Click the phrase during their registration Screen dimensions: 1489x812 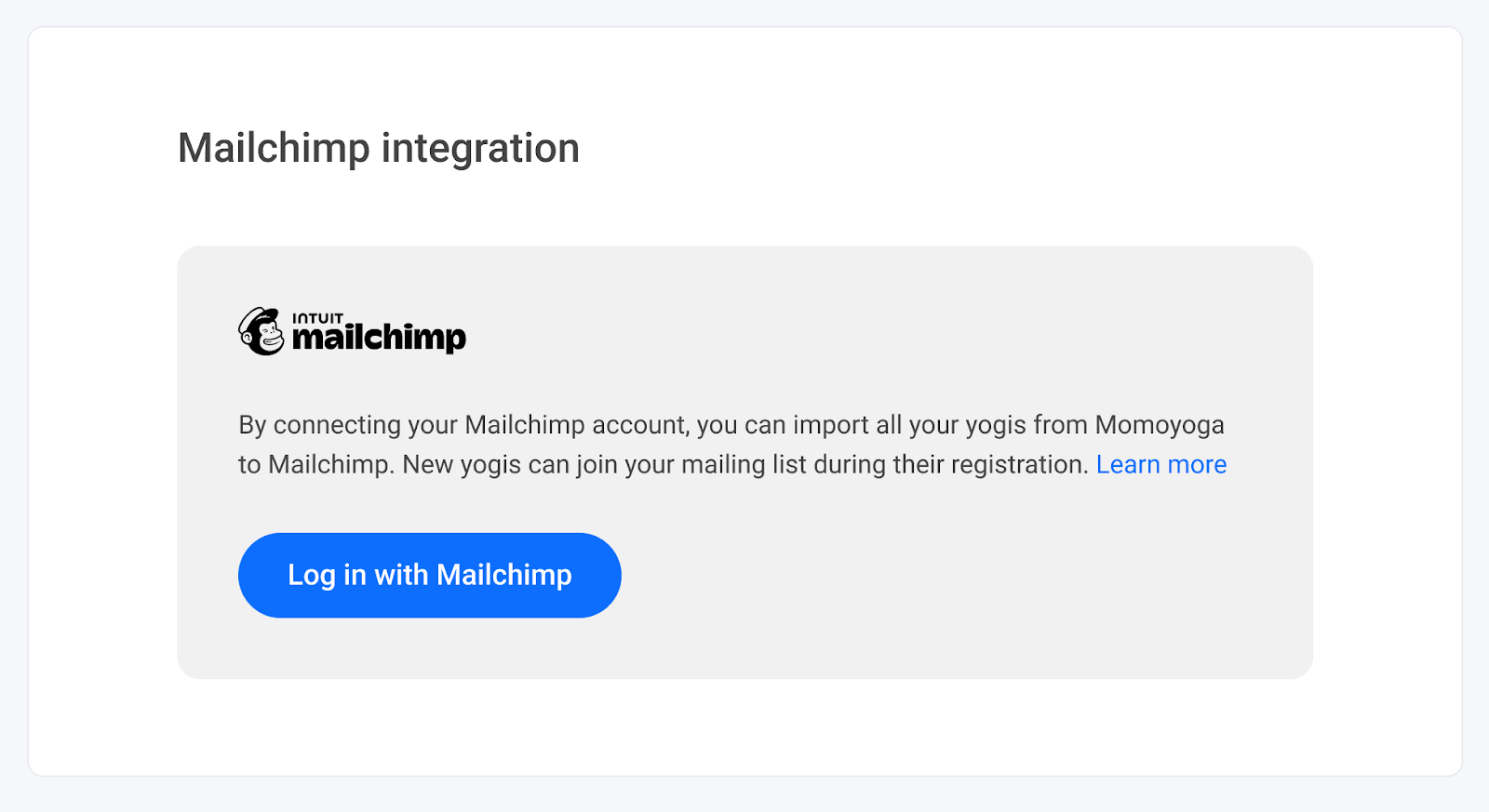click(951, 464)
